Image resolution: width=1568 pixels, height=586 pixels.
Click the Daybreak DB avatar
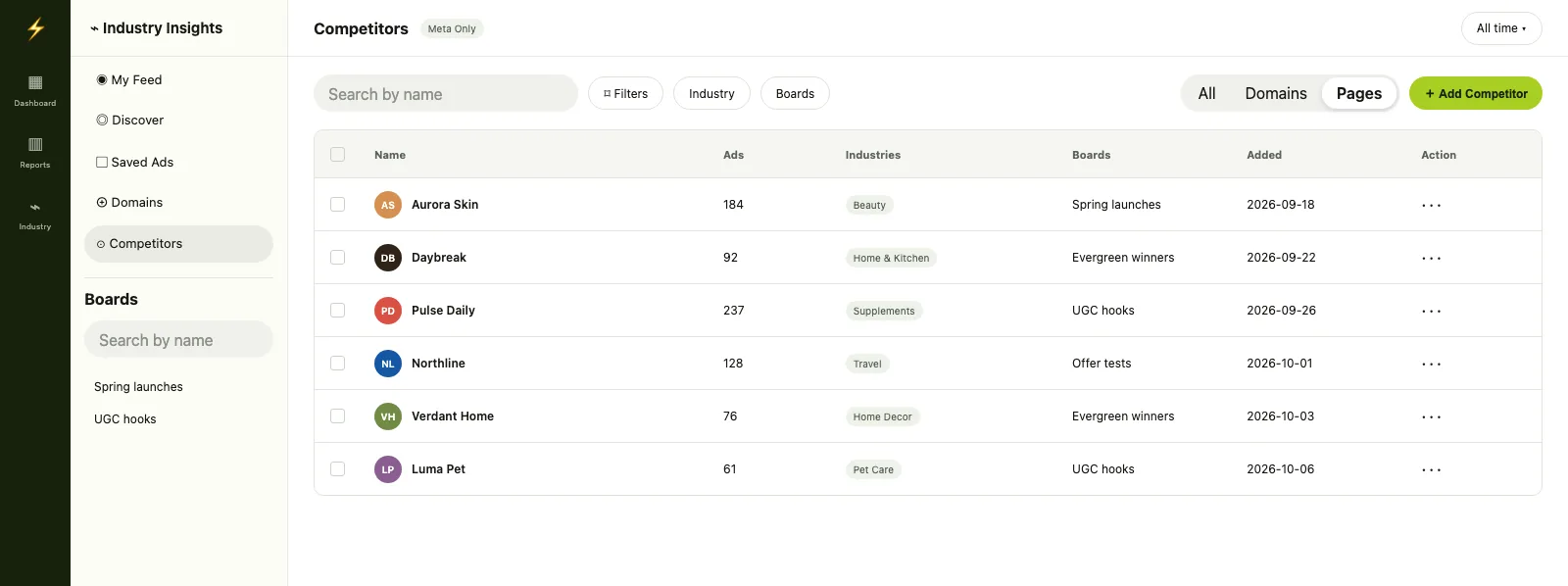click(388, 258)
